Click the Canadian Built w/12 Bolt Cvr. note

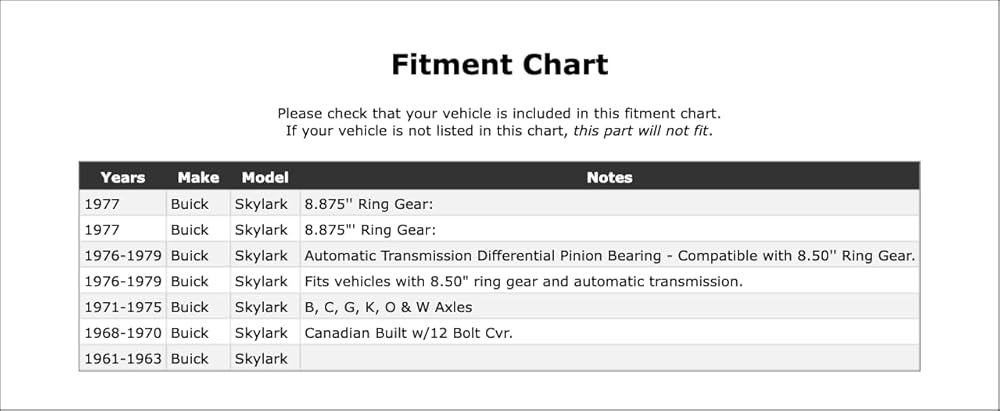pyautogui.click(x=408, y=333)
